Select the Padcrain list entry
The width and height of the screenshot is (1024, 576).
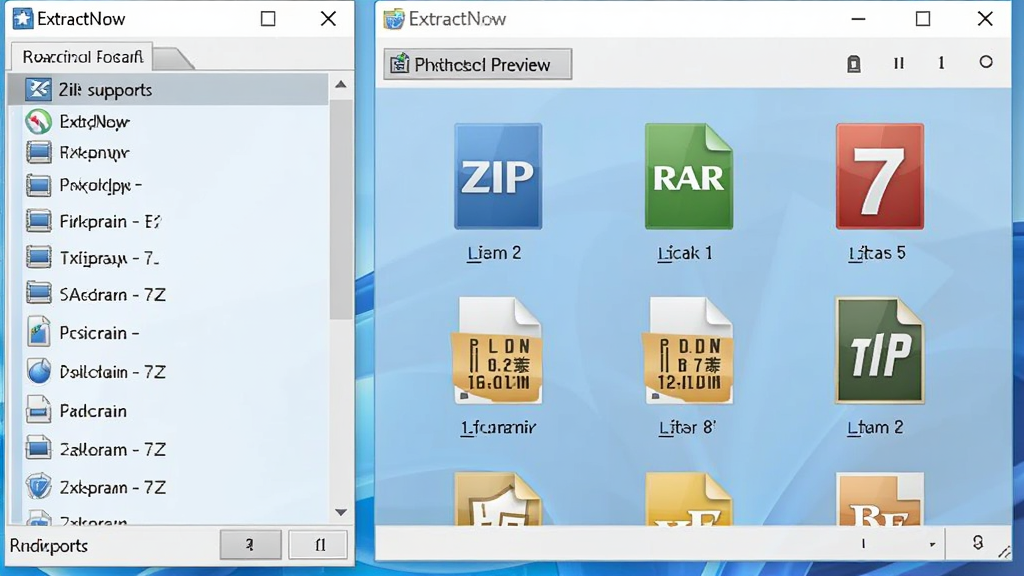(168, 411)
